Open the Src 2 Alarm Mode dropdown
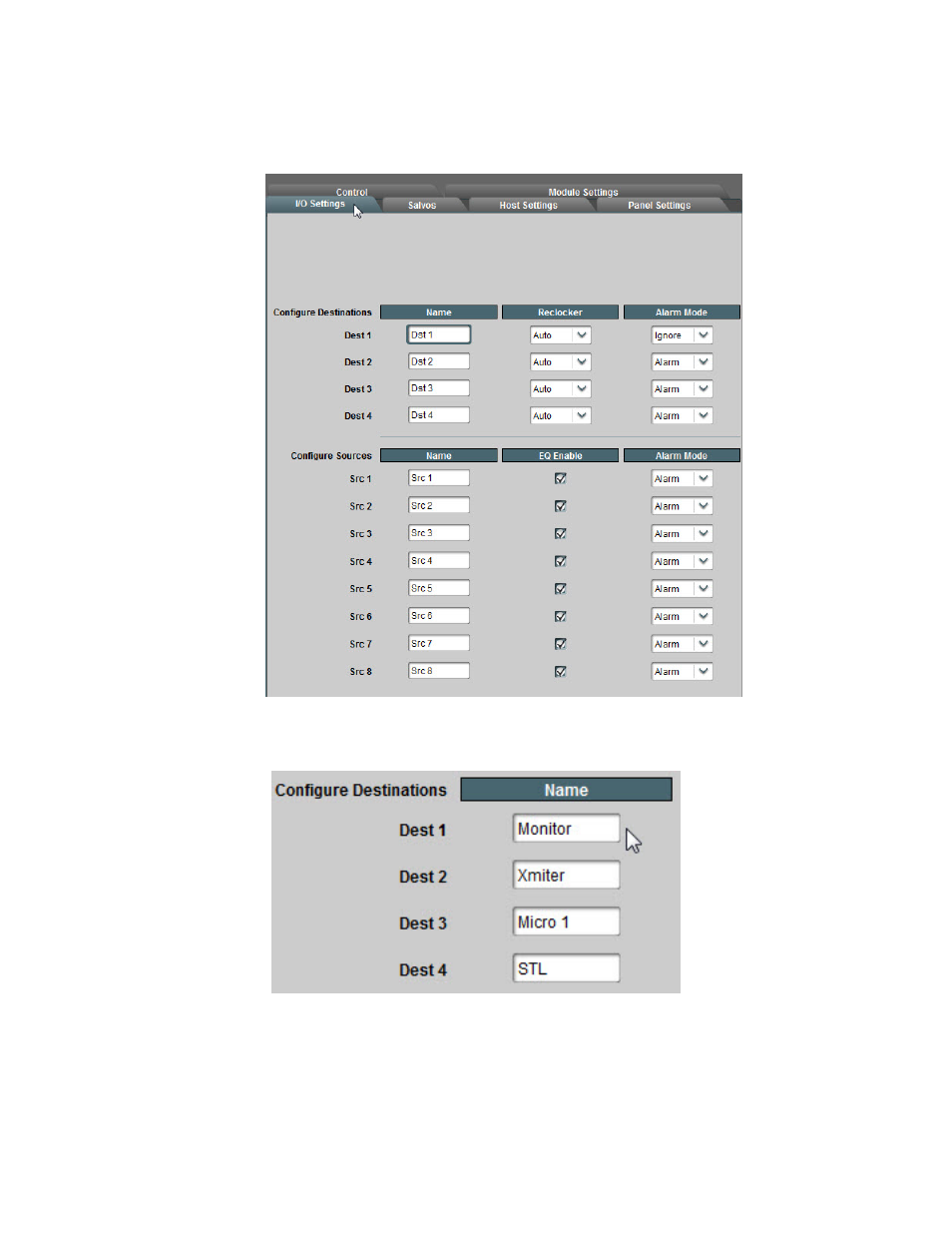 coord(683,506)
